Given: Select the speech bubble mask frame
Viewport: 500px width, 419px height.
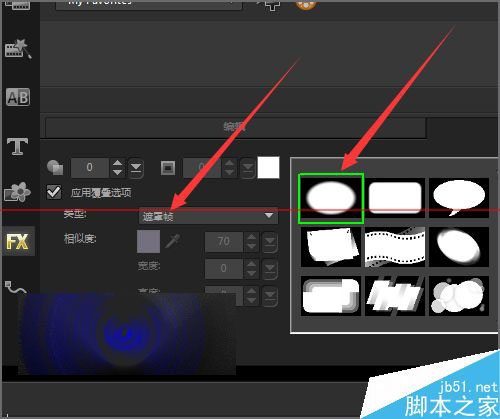Looking at the screenshot, I should coord(459,198).
